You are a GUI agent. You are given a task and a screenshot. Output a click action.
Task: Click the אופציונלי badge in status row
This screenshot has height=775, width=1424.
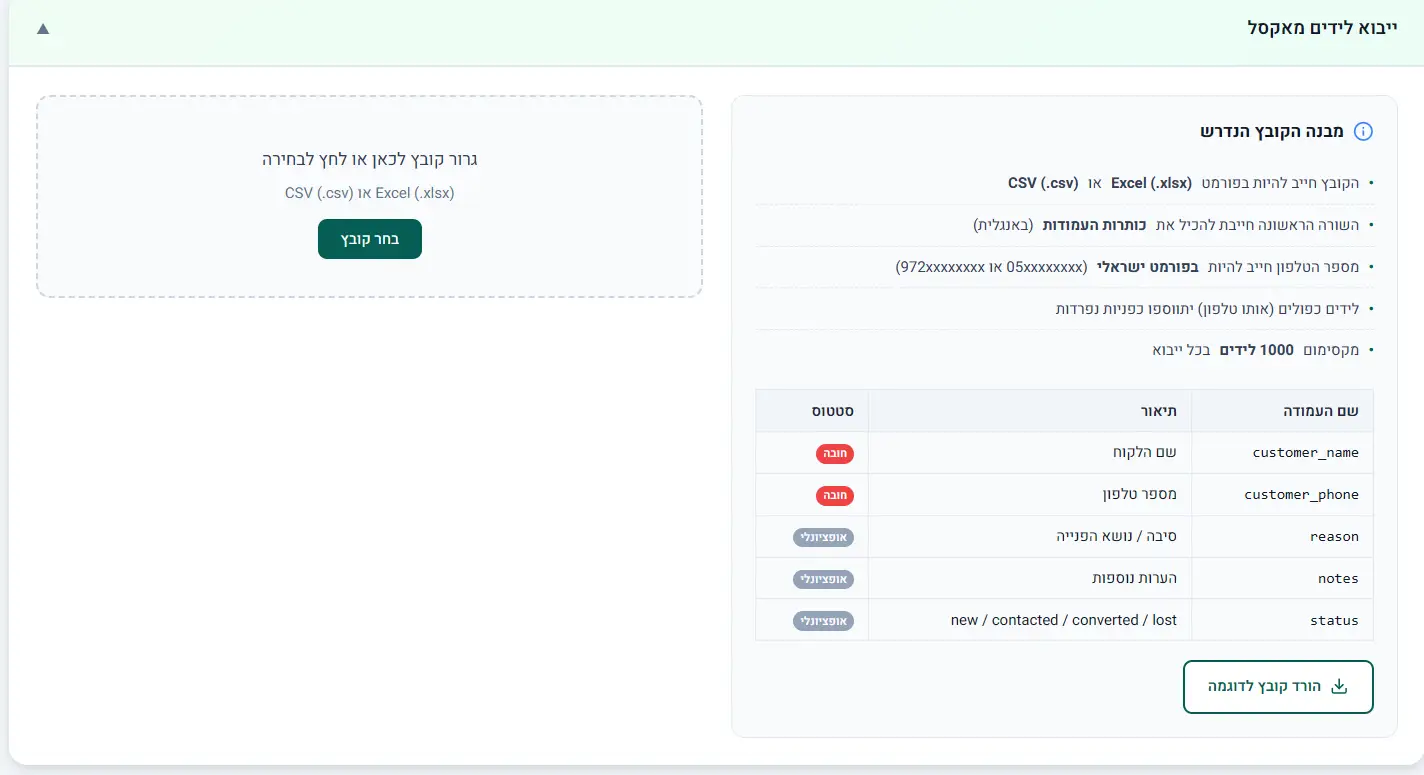click(x=824, y=621)
